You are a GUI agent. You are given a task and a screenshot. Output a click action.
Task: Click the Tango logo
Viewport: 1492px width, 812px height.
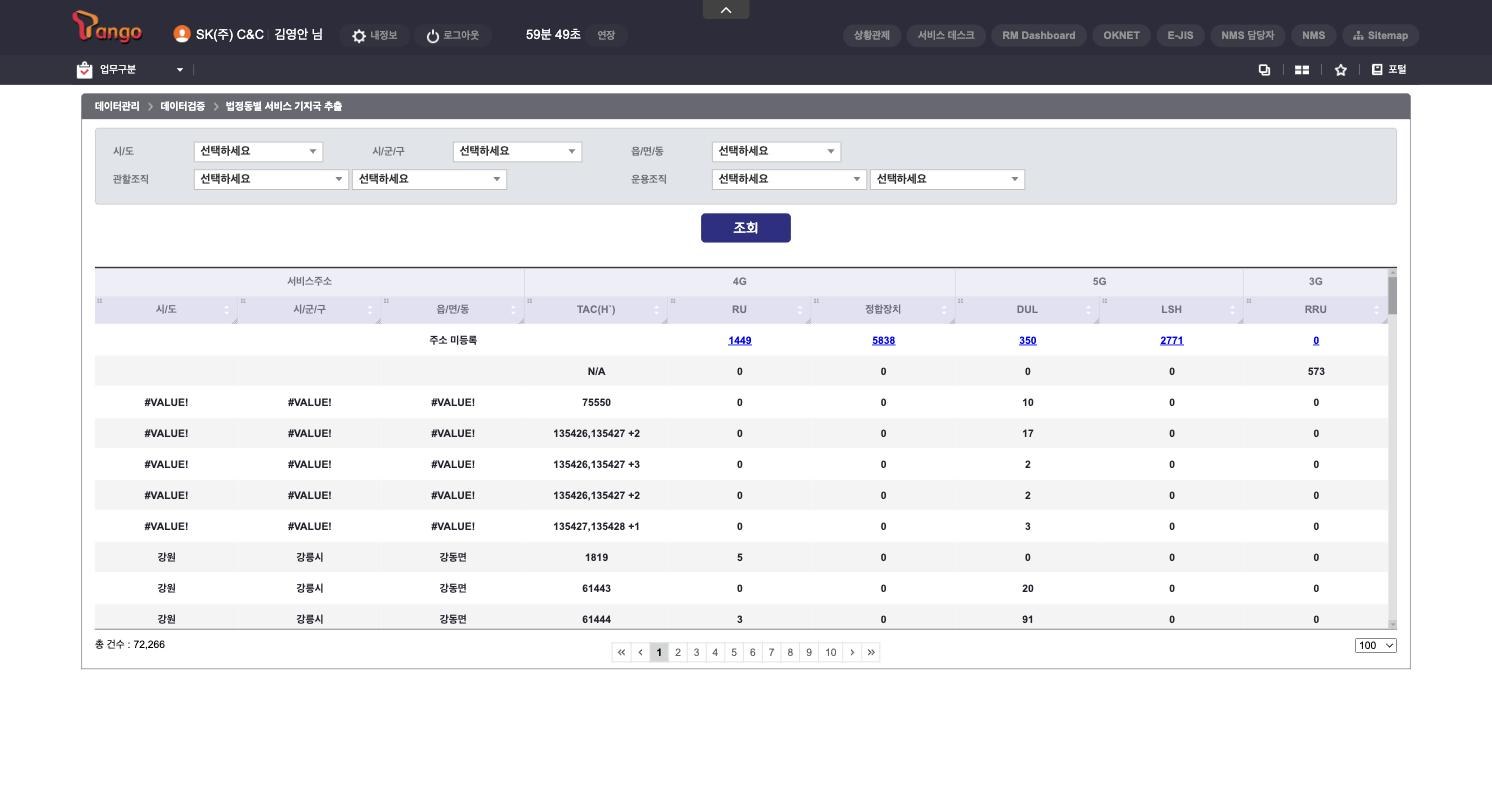click(x=107, y=28)
